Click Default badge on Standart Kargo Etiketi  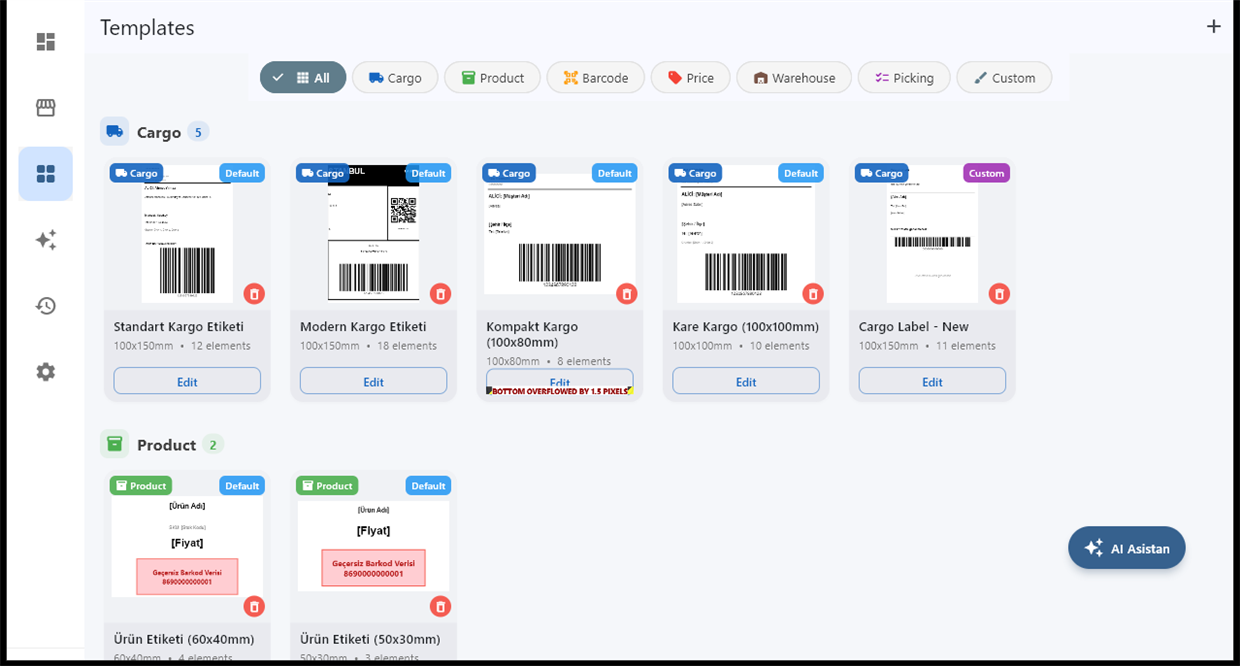pos(242,173)
